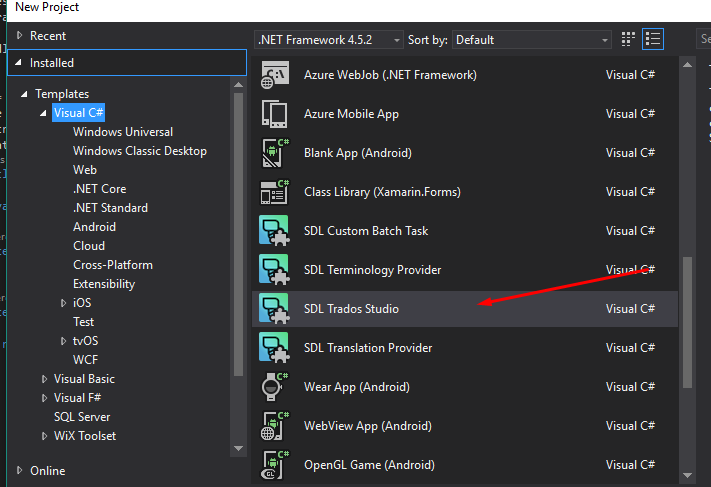Choose SDL Trados Studio template name
This screenshot has width=711, height=487.
click(x=351, y=309)
